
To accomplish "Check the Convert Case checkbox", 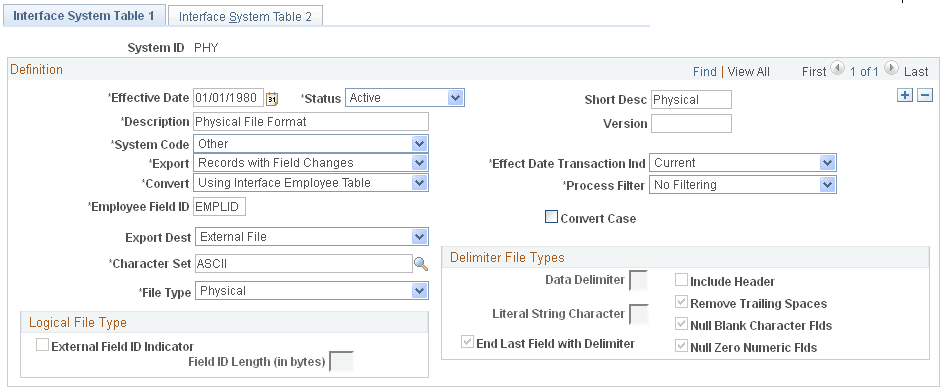I will 551,217.
